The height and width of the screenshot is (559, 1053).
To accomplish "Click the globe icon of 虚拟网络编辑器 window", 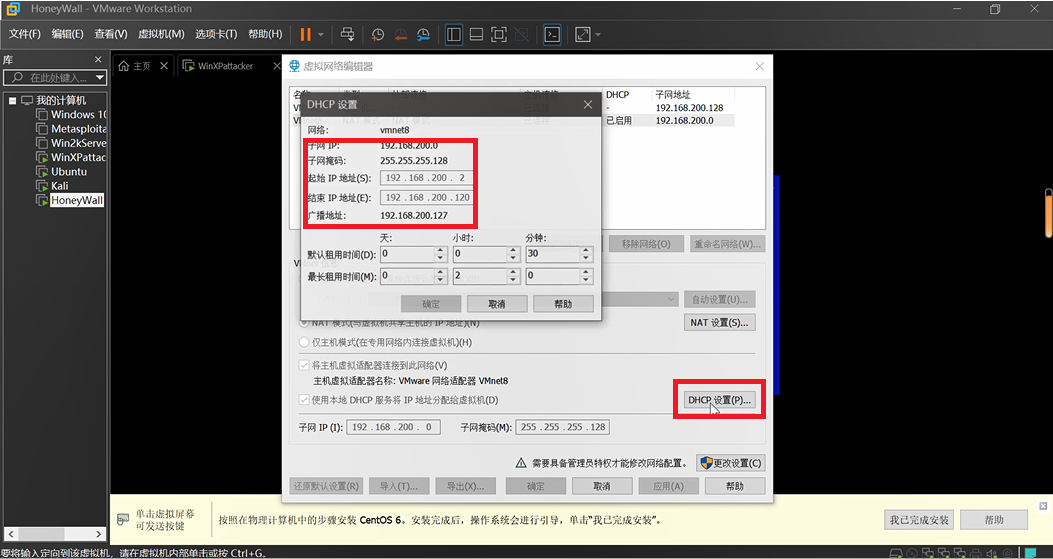I will pos(294,66).
